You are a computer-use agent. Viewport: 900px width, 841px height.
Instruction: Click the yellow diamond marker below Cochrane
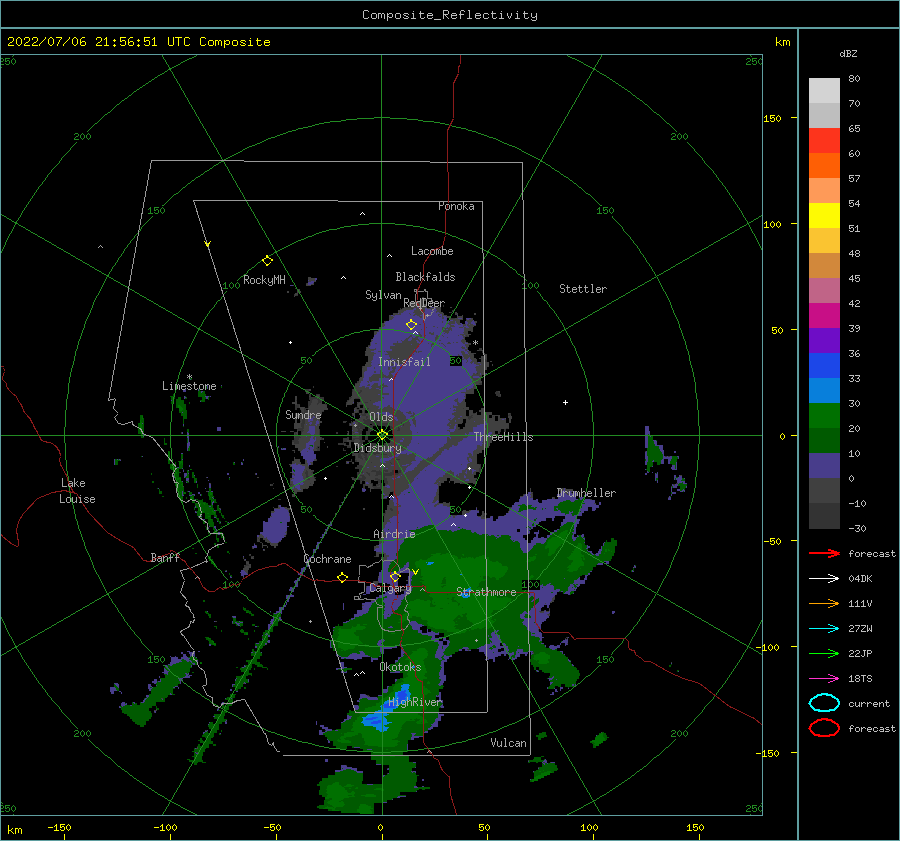coord(342,578)
